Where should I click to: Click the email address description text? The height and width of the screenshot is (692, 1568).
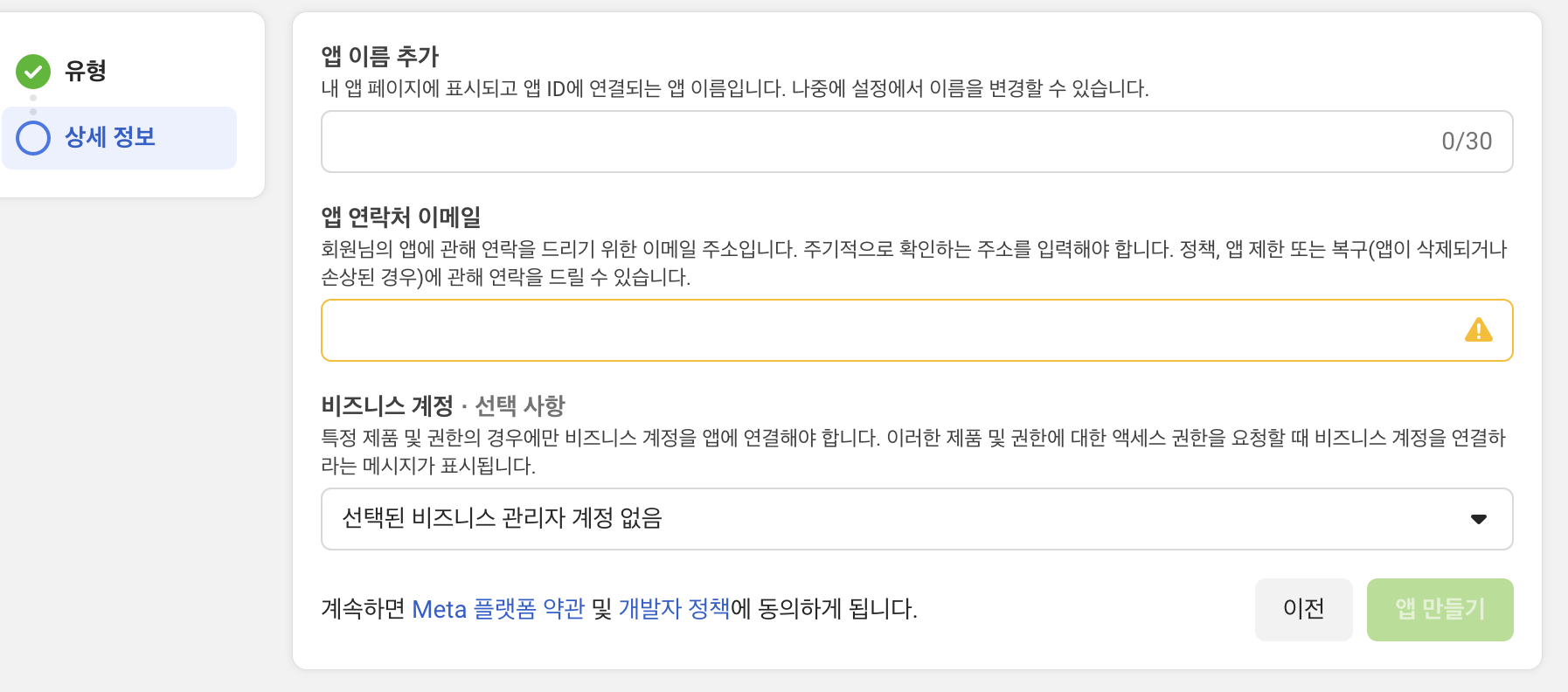point(914,263)
